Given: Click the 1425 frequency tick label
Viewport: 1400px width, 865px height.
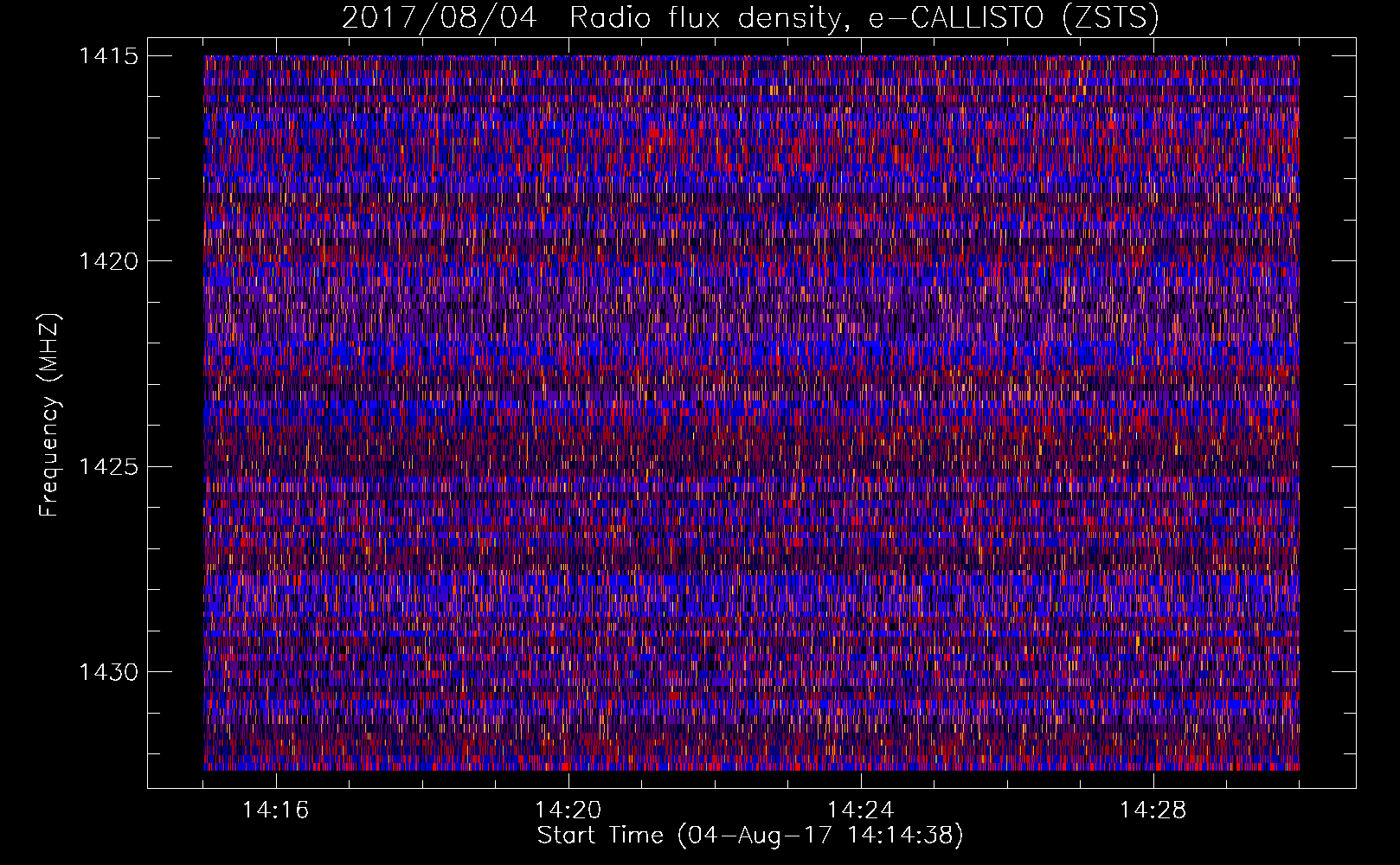Looking at the screenshot, I should click(108, 467).
